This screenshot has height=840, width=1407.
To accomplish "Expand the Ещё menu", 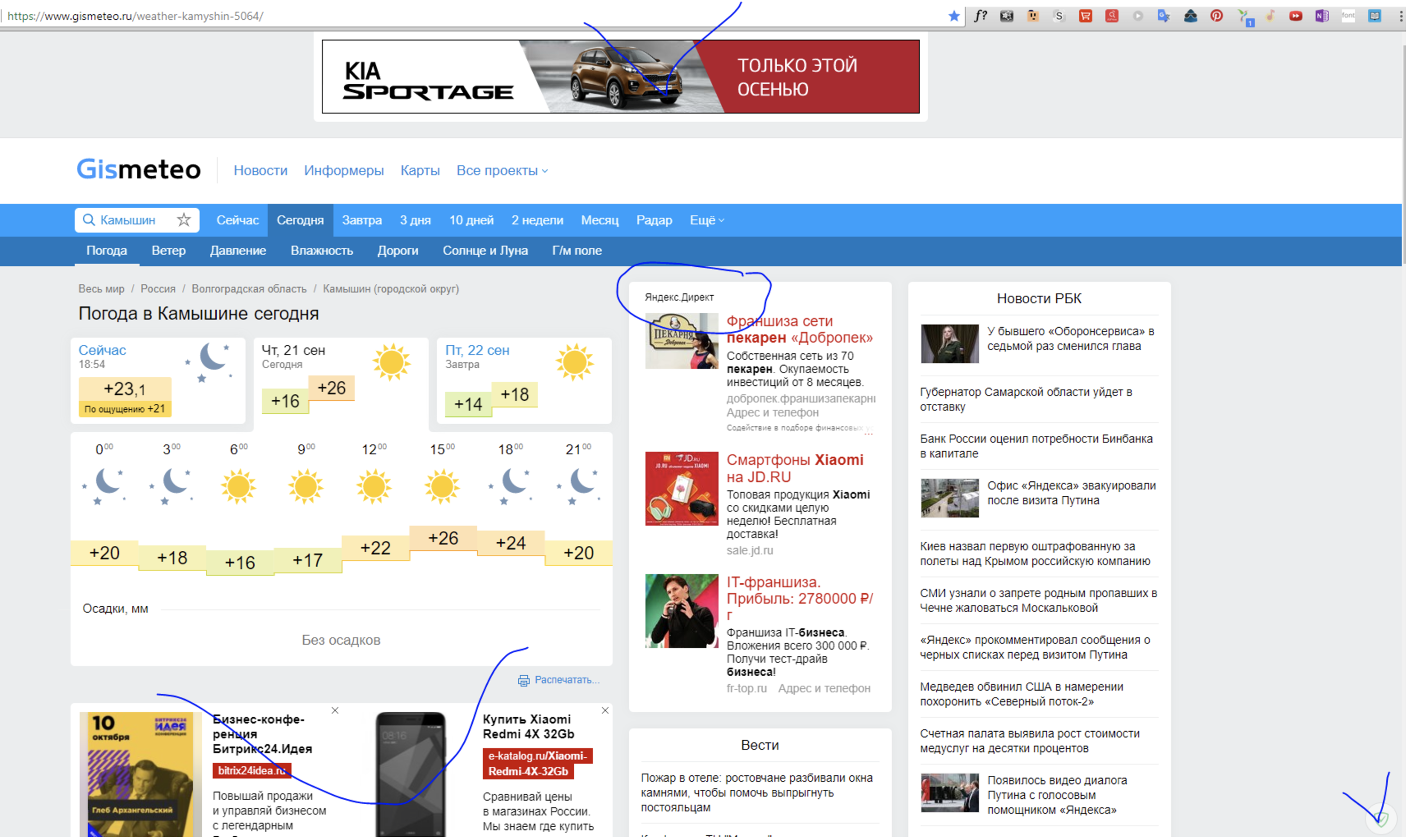I will (x=707, y=220).
